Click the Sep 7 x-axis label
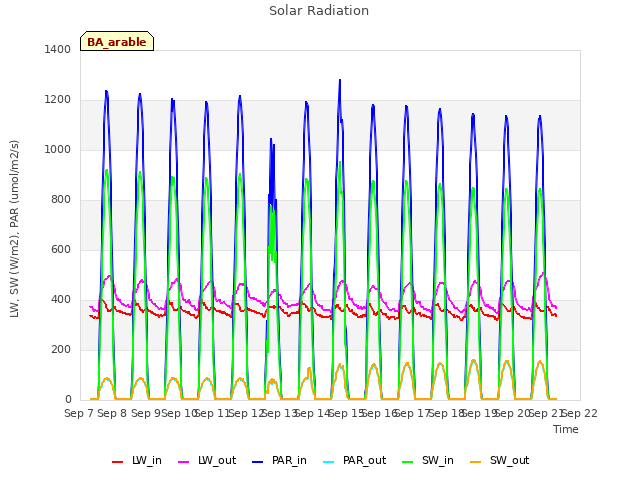Viewport: 640px width, 480px height. [79, 413]
